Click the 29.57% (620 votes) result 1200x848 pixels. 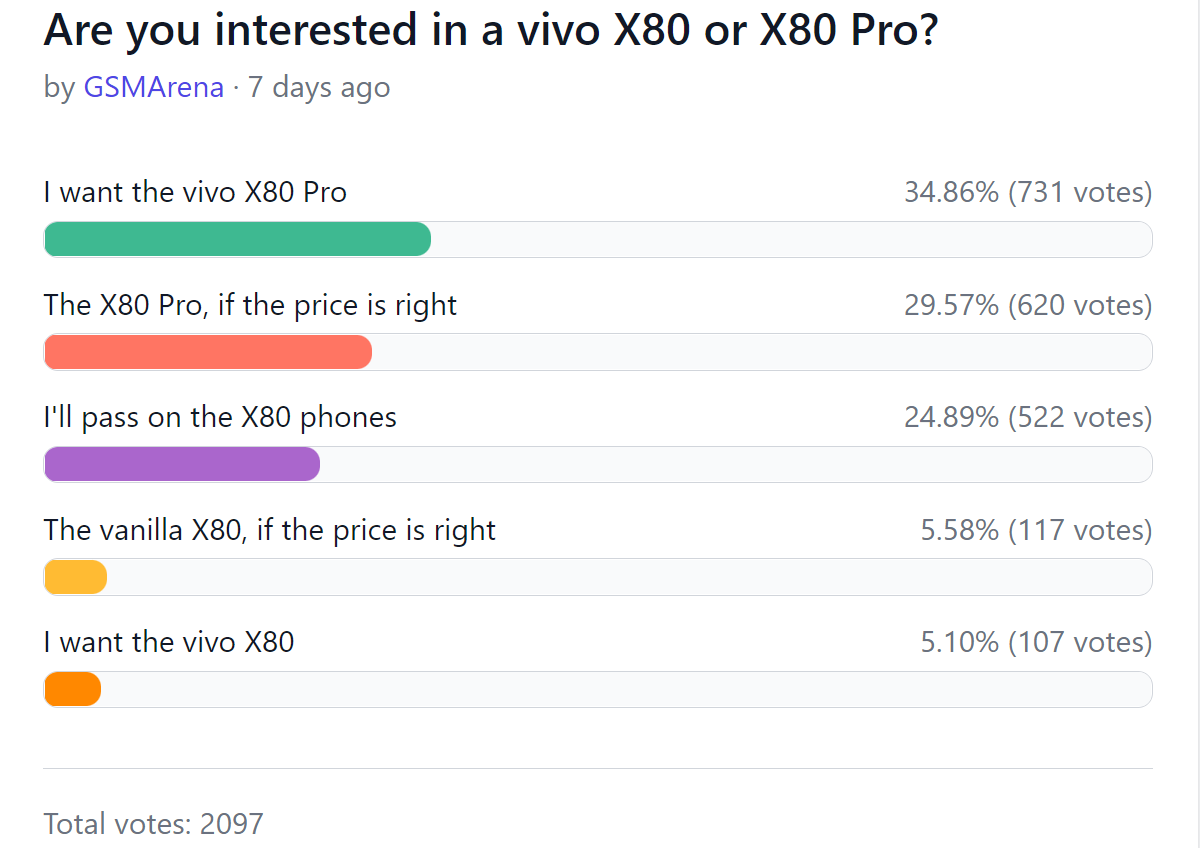tap(1028, 305)
